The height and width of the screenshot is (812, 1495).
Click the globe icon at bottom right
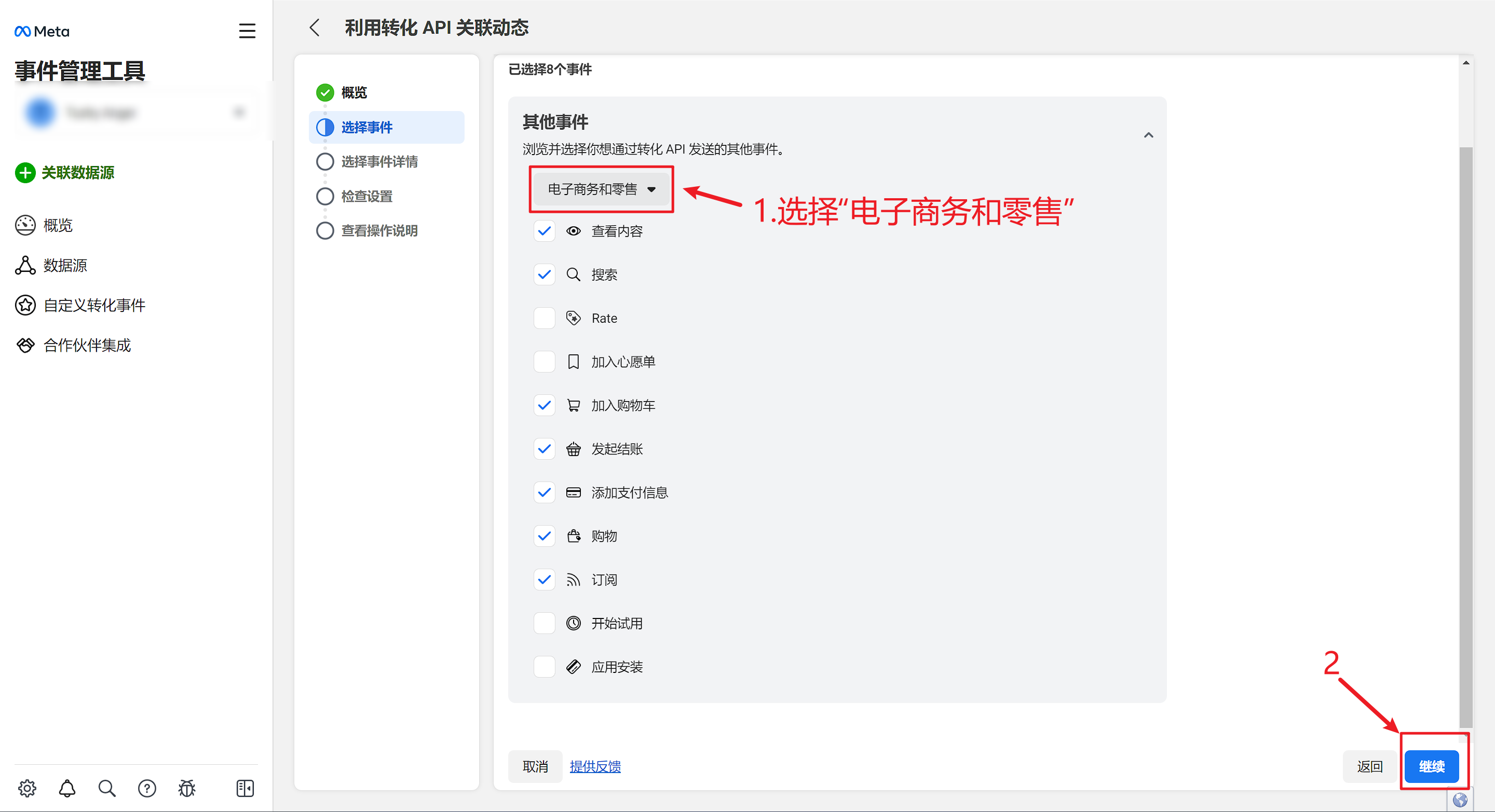(1460, 801)
